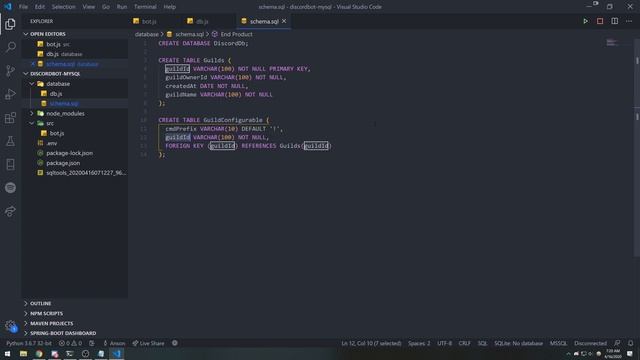Run the query with the play icon

tap(585, 21)
